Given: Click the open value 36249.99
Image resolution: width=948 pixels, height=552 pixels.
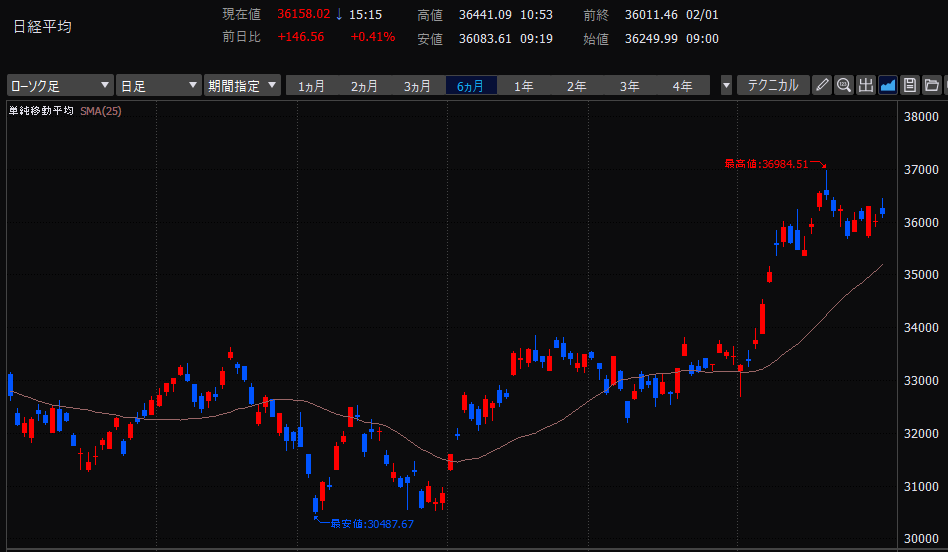Looking at the screenshot, I should click(651, 39).
